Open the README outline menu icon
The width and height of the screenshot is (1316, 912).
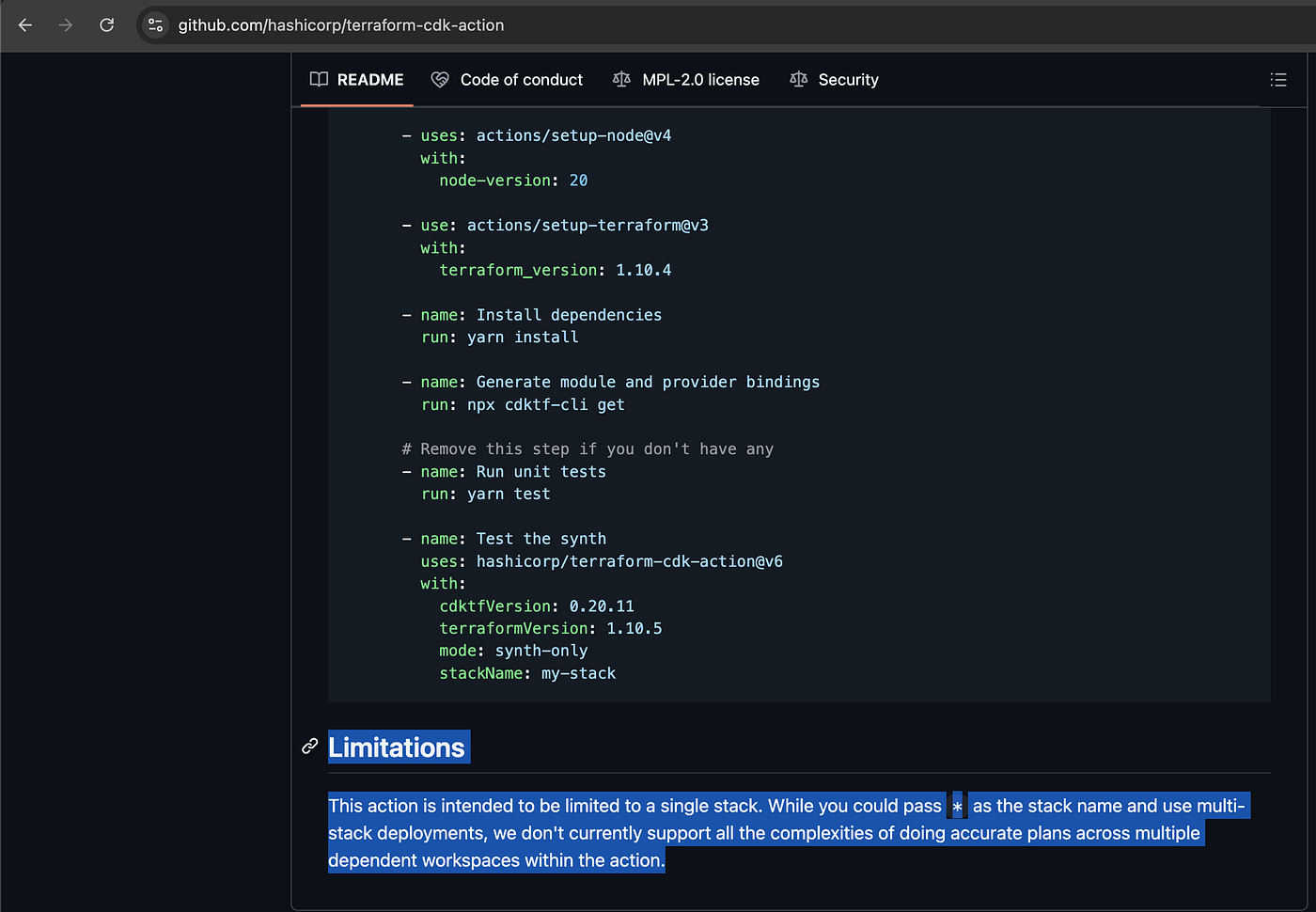coord(1278,80)
